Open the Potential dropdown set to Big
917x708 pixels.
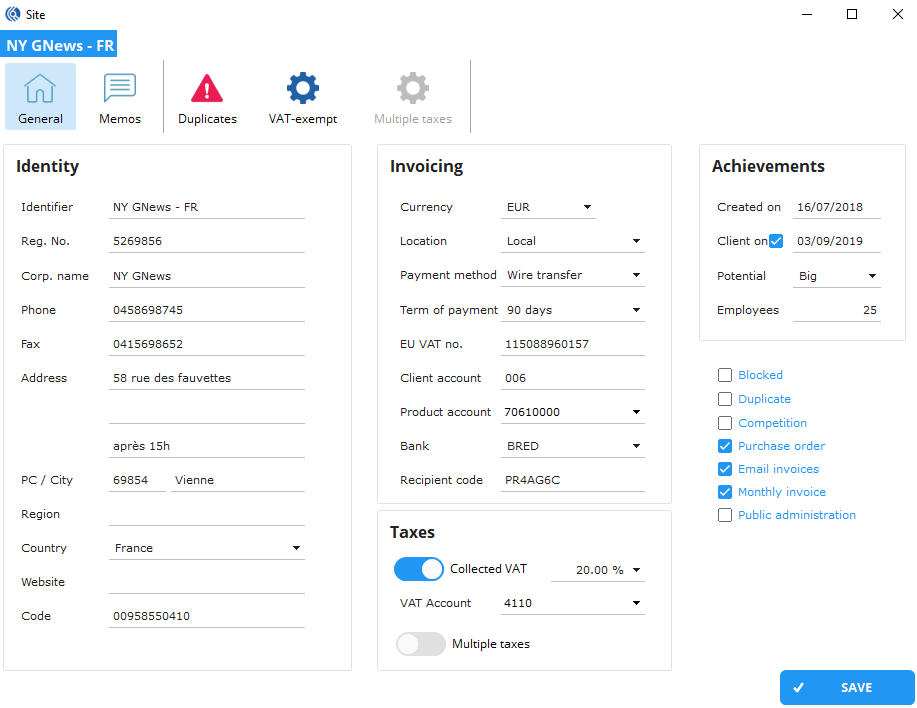tap(870, 275)
